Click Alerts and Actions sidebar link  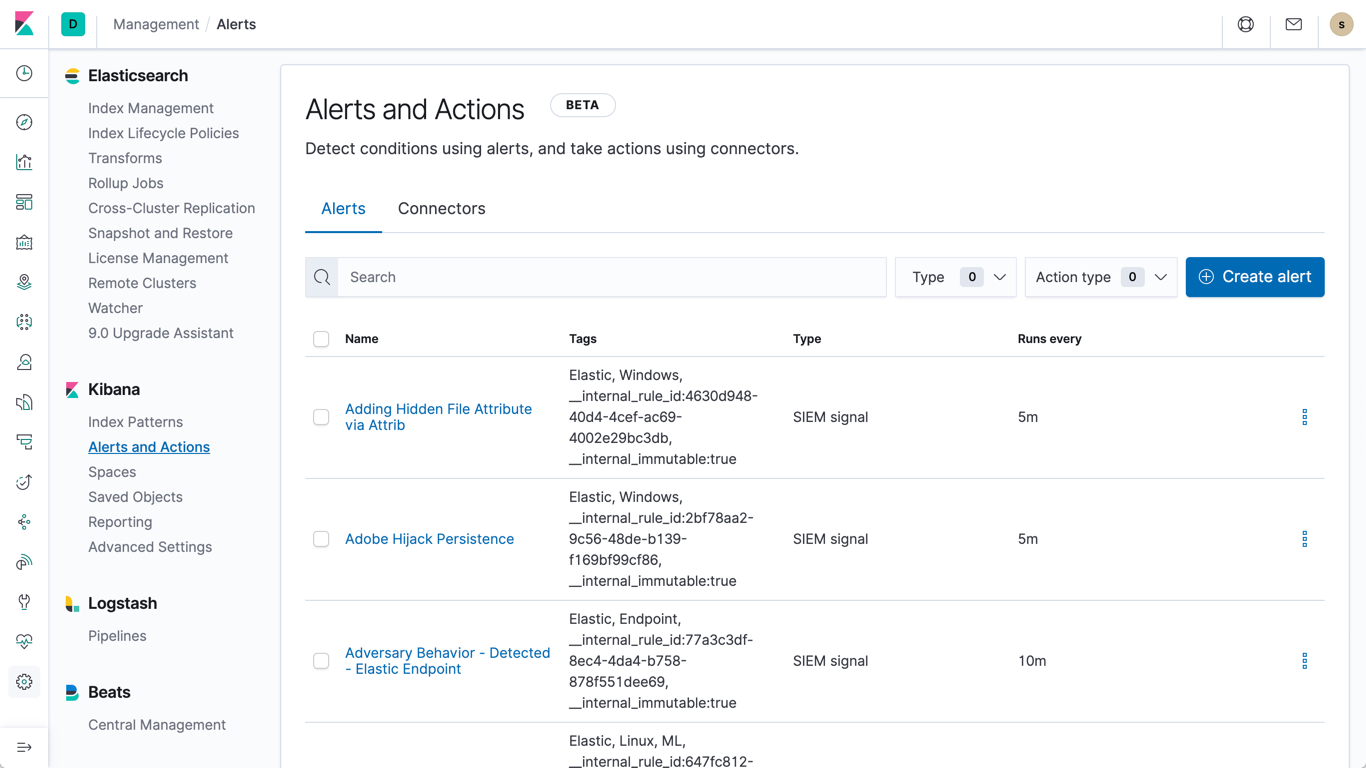click(149, 447)
